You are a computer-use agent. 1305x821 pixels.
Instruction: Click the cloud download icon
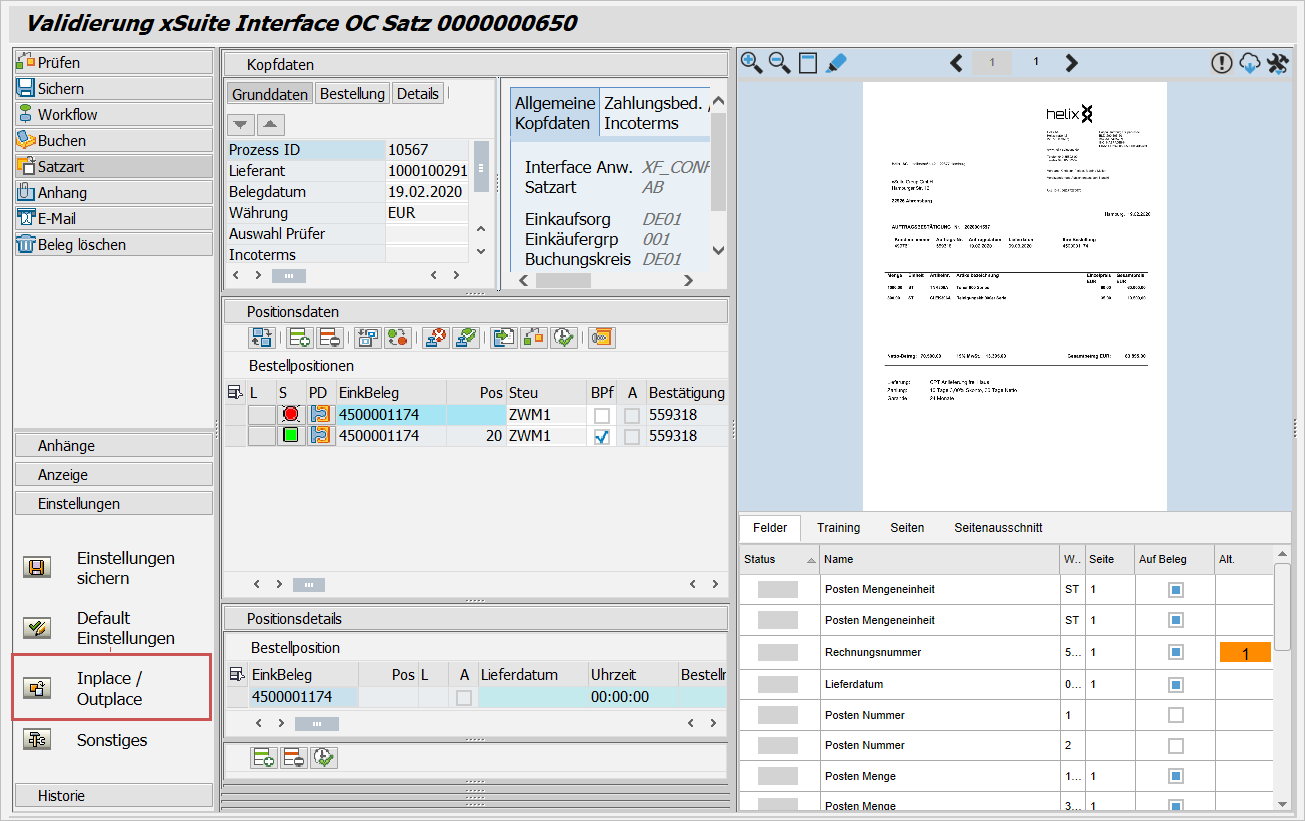tap(1249, 63)
